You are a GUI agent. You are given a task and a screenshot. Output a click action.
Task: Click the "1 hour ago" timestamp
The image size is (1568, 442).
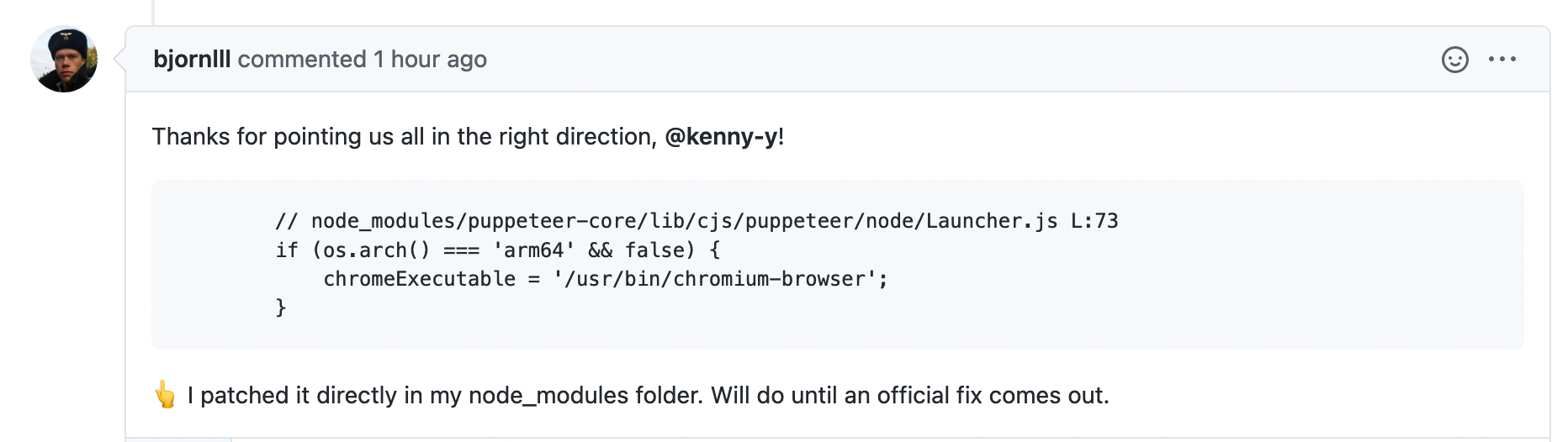point(430,60)
